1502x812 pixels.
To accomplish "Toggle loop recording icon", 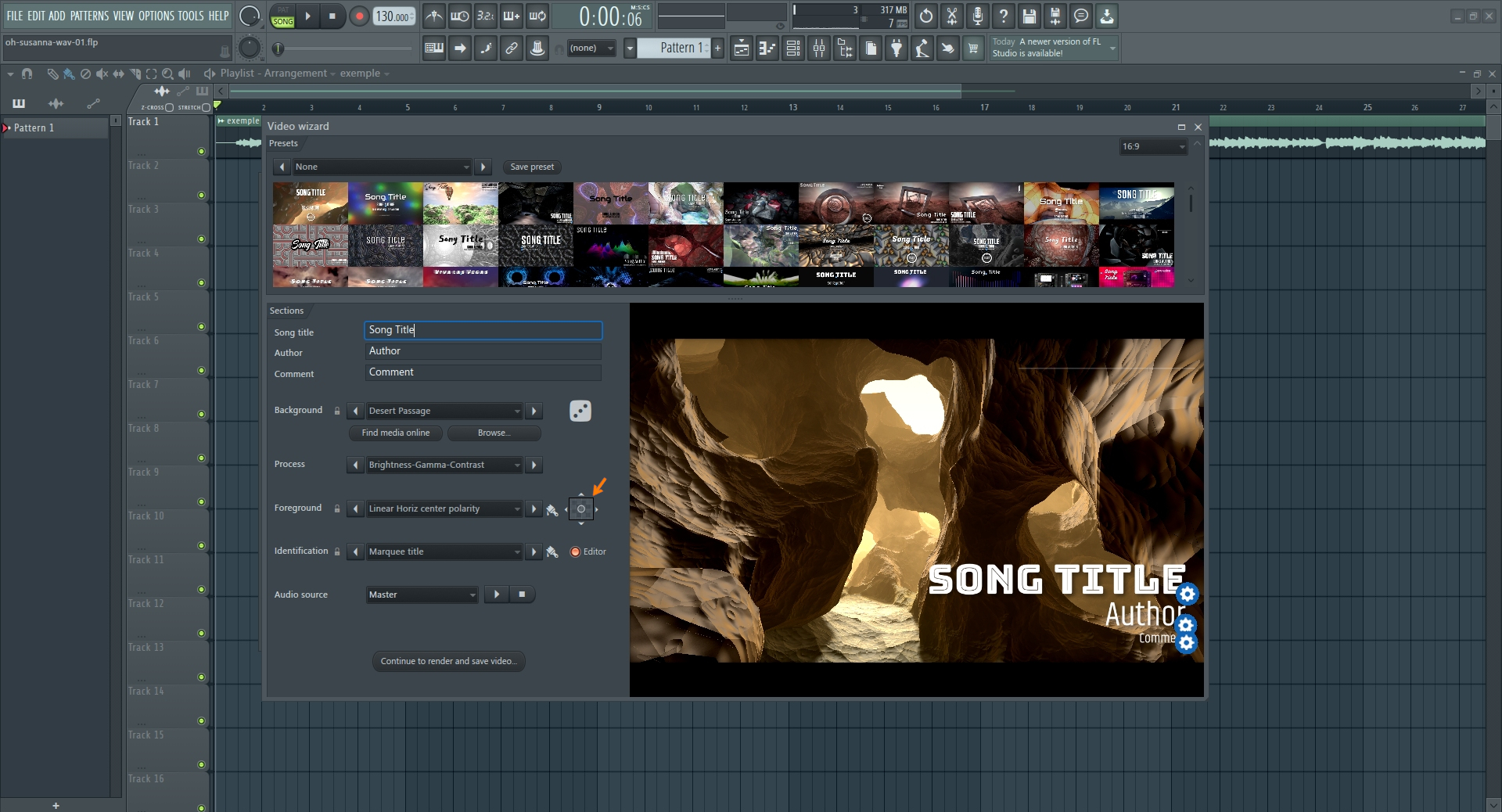I will click(x=537, y=16).
